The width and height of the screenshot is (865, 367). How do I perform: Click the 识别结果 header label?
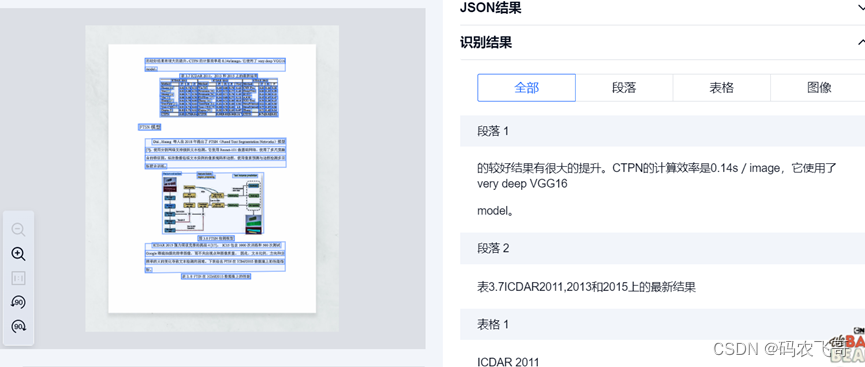click(x=486, y=42)
